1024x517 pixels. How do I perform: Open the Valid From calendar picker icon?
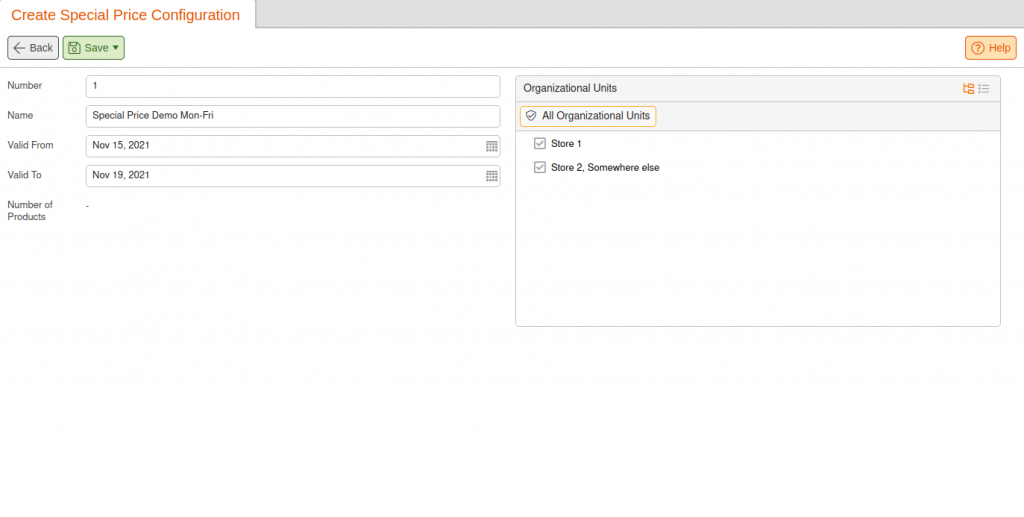coord(492,146)
